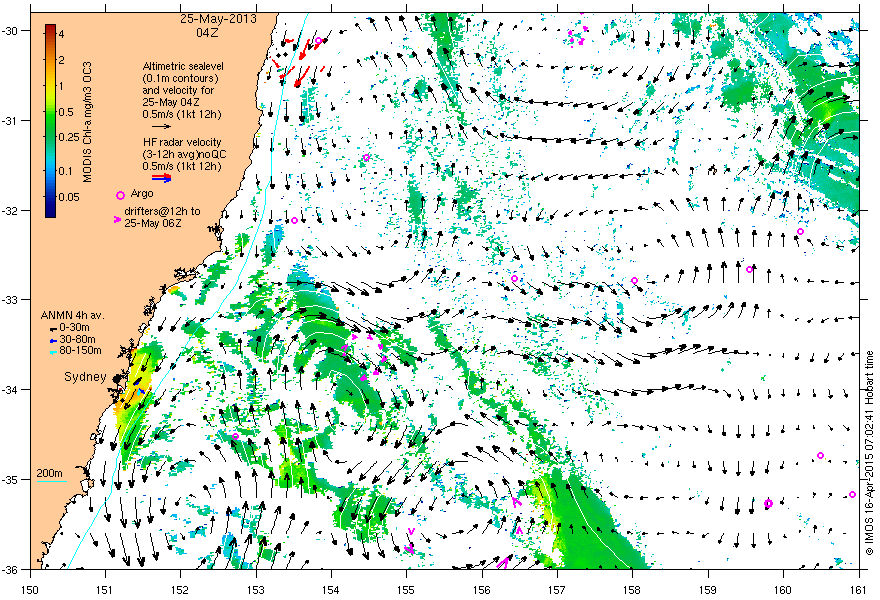The height and width of the screenshot is (600, 880).
Task: Click the black Sydney location marker on coast
Action: pyautogui.click(x=118, y=380)
